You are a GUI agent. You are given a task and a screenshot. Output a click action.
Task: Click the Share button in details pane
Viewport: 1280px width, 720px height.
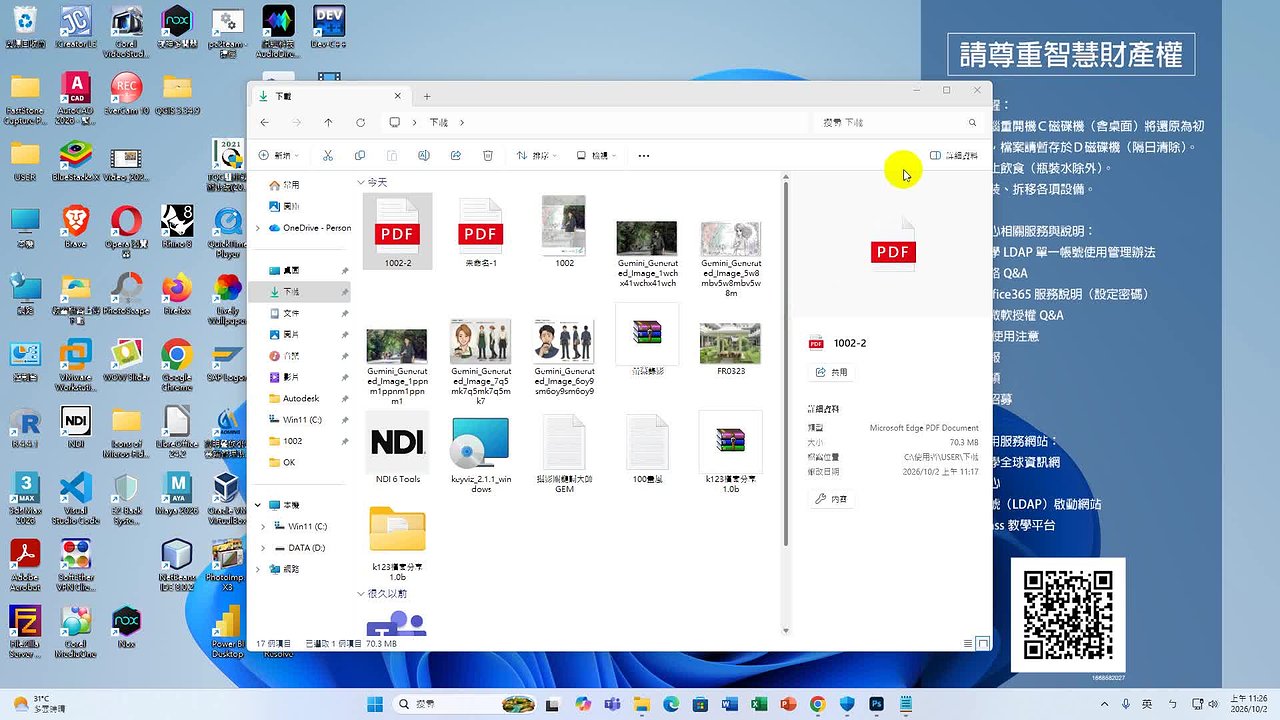pos(831,372)
